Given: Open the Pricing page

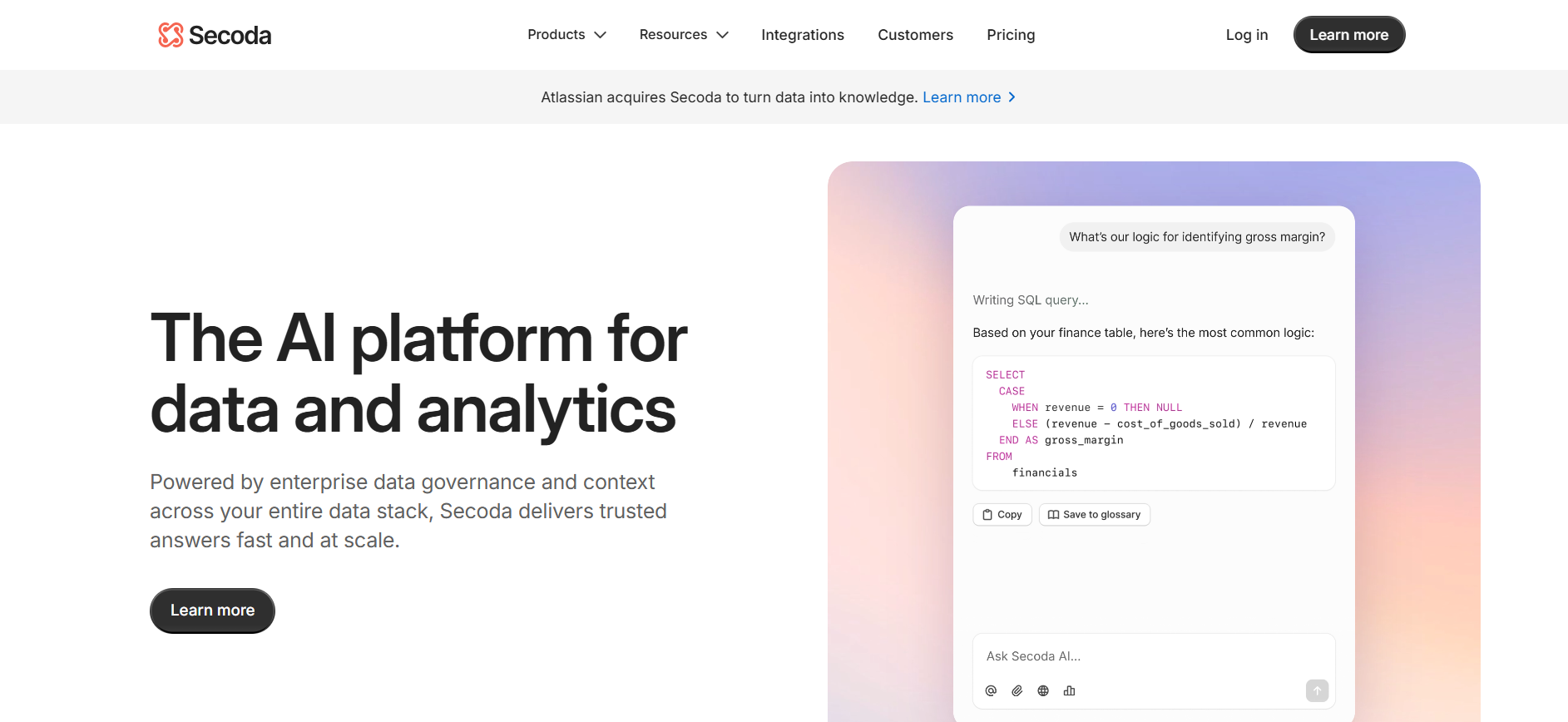Looking at the screenshot, I should (x=1011, y=35).
